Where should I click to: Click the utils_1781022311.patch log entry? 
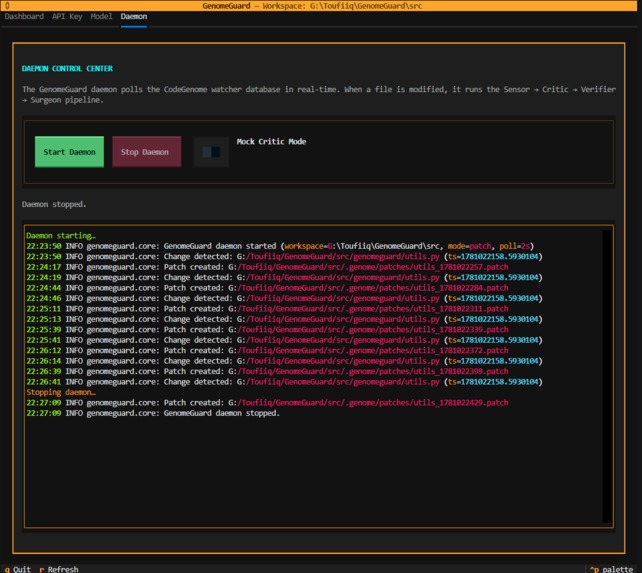tap(267, 309)
